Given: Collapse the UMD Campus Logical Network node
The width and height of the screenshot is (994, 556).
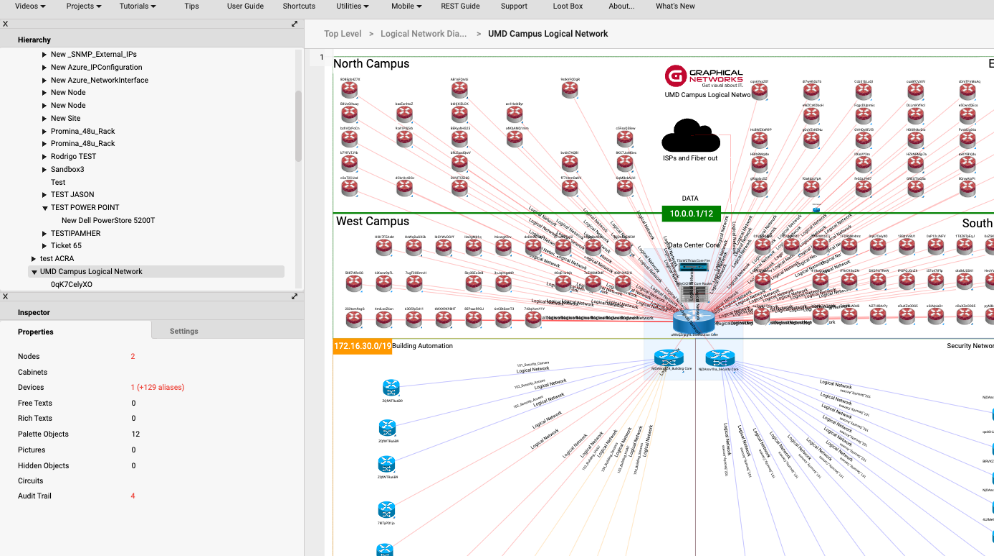Looking at the screenshot, I should (x=34, y=271).
